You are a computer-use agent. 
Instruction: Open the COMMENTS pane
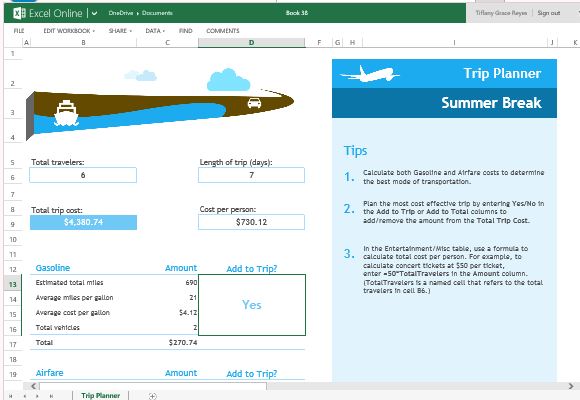pos(223,31)
